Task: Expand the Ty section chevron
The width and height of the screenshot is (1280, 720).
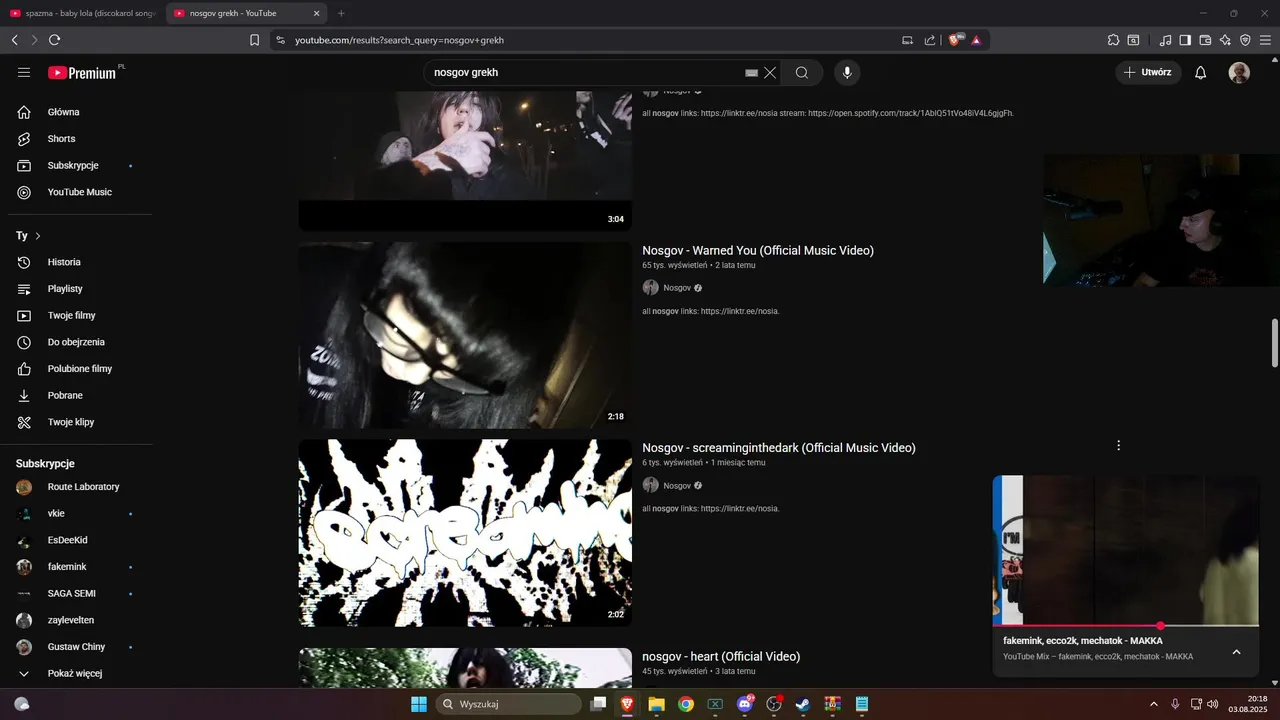Action: point(38,236)
